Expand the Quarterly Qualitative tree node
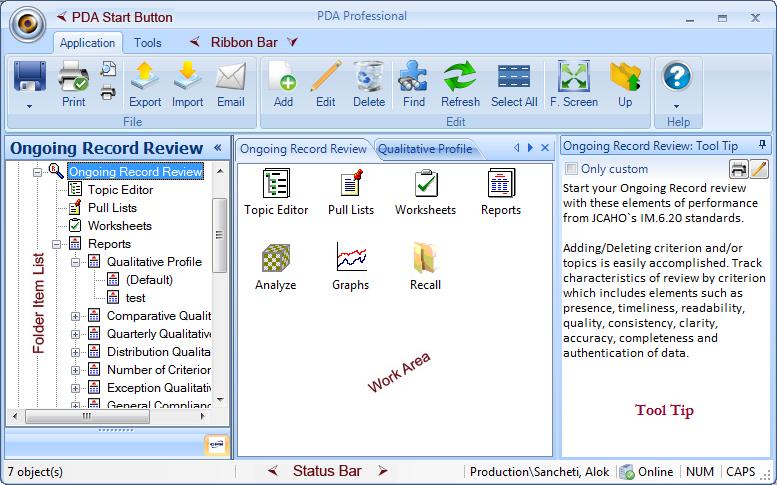 (75, 334)
